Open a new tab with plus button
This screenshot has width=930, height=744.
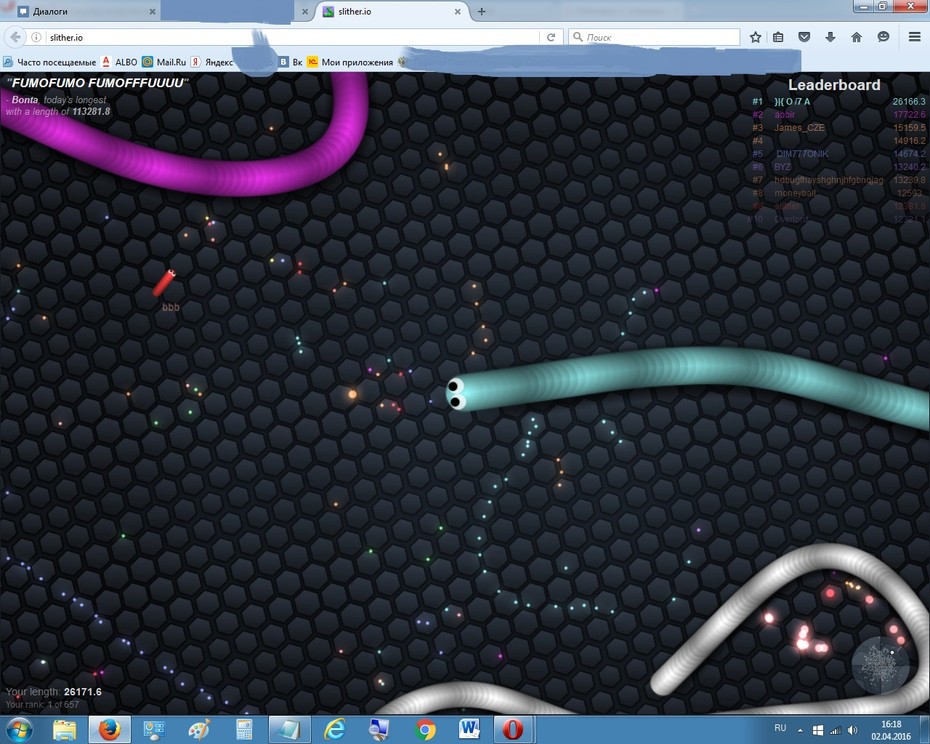[x=482, y=11]
